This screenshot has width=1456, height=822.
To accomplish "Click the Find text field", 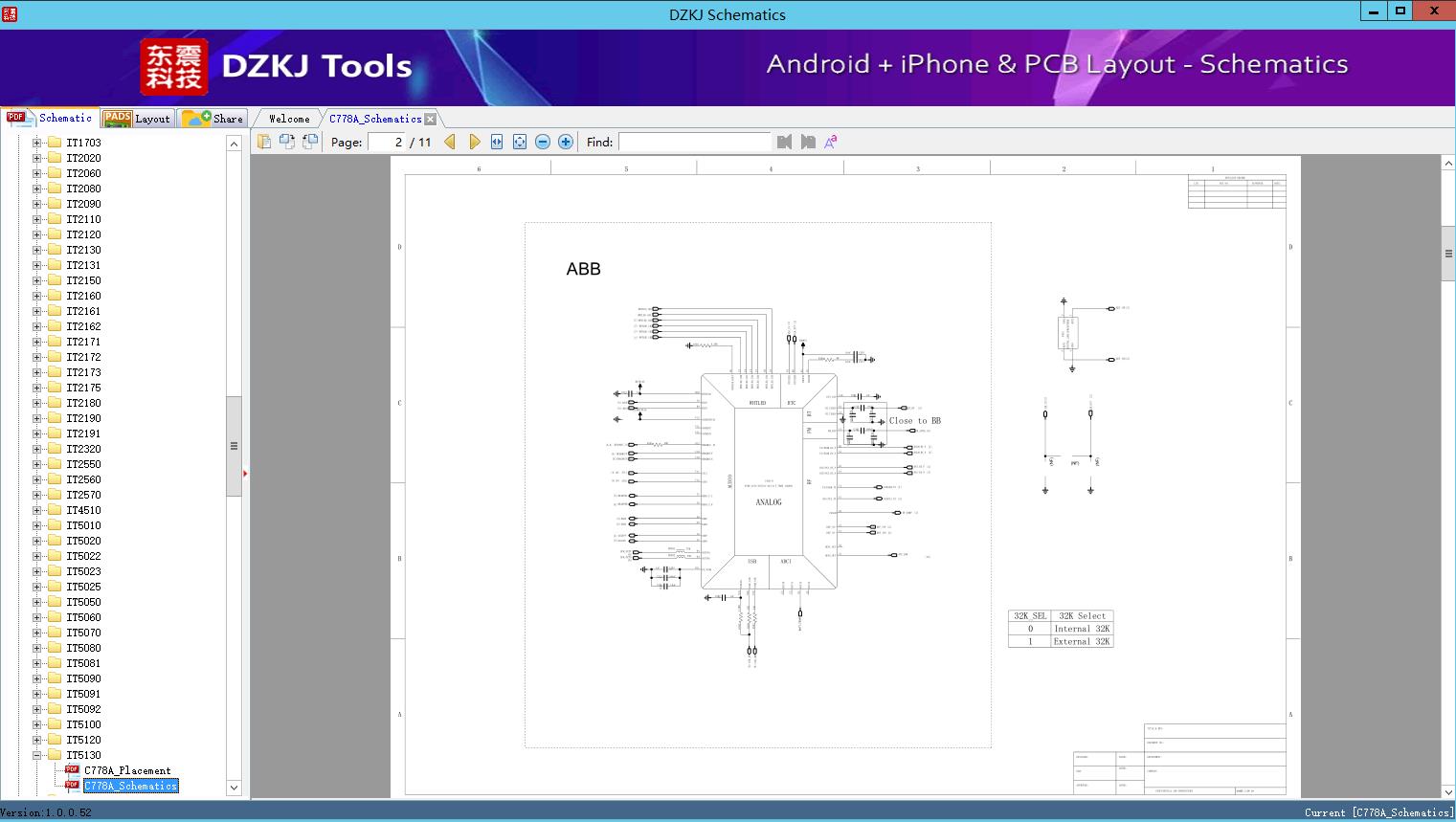I will [x=694, y=142].
